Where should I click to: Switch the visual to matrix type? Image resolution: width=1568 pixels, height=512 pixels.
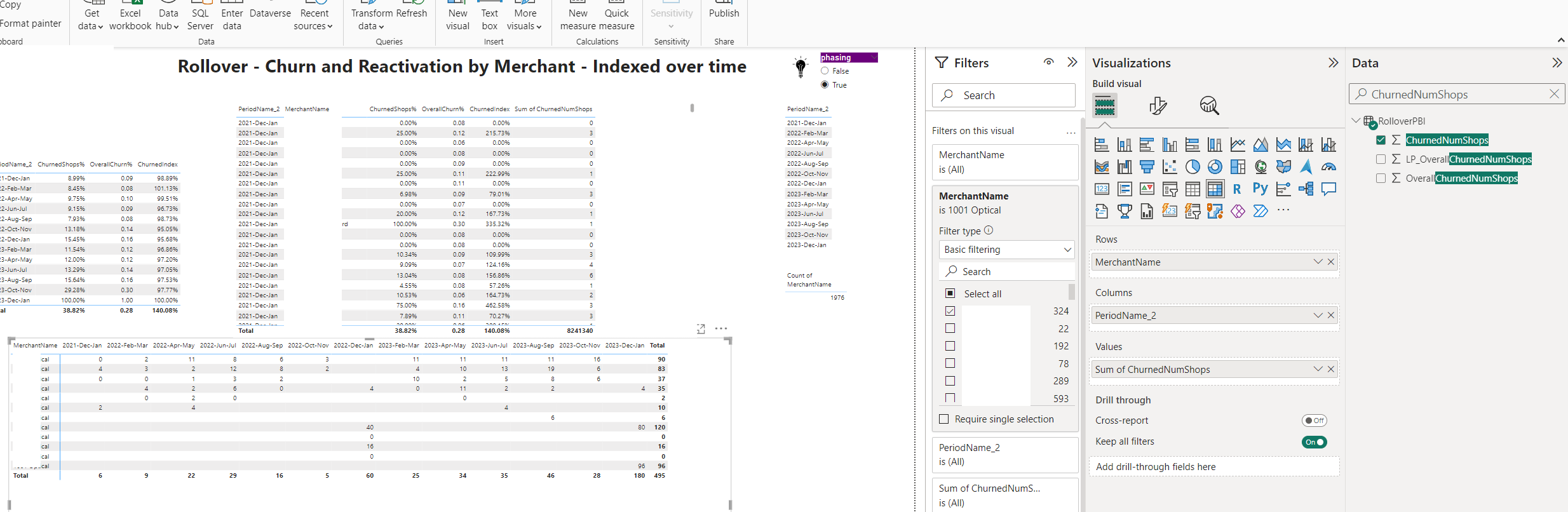[1215, 189]
